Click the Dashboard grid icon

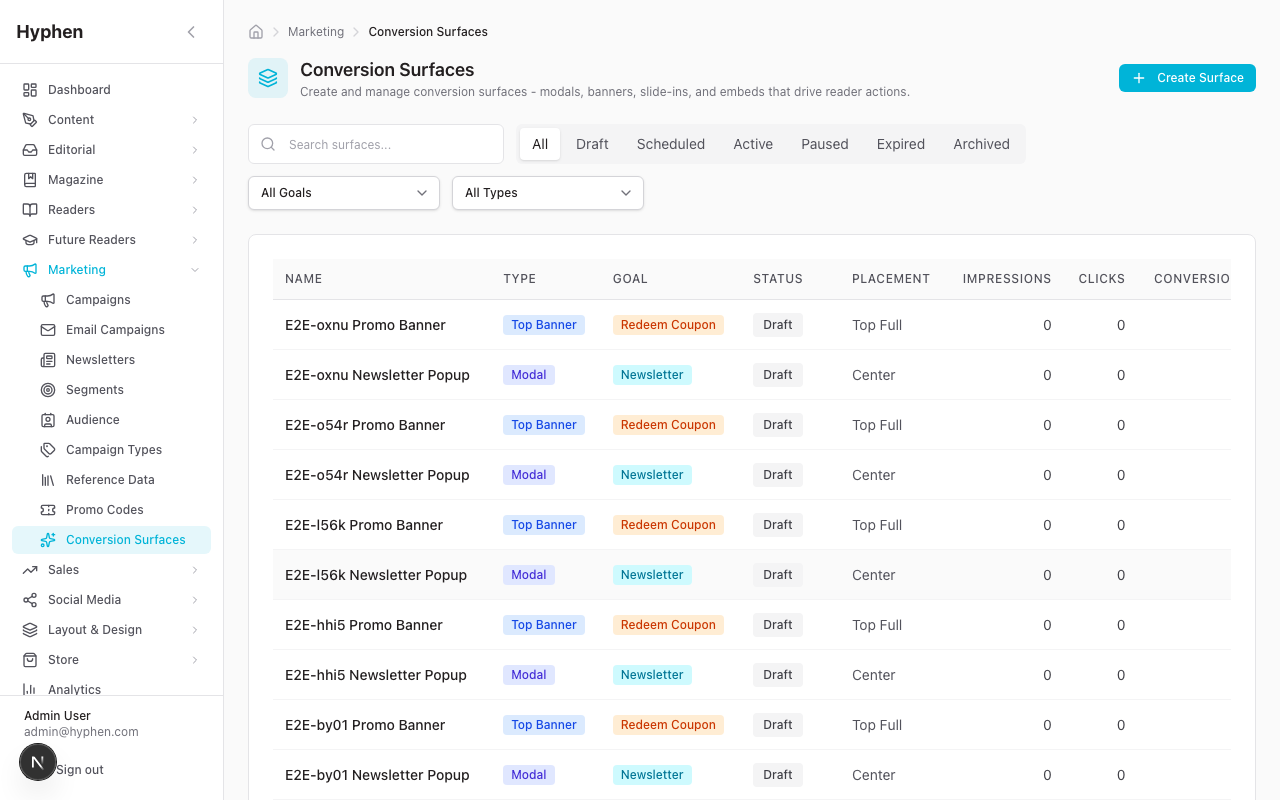click(30, 90)
